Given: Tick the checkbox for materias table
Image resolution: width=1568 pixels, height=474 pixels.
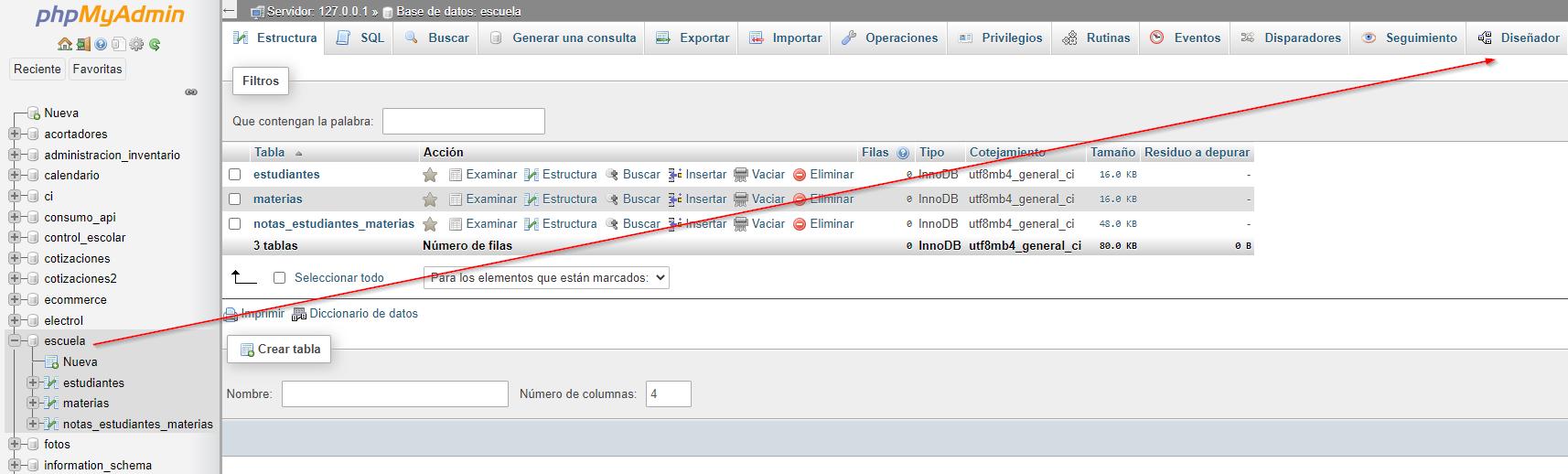Looking at the screenshot, I should 235,199.
